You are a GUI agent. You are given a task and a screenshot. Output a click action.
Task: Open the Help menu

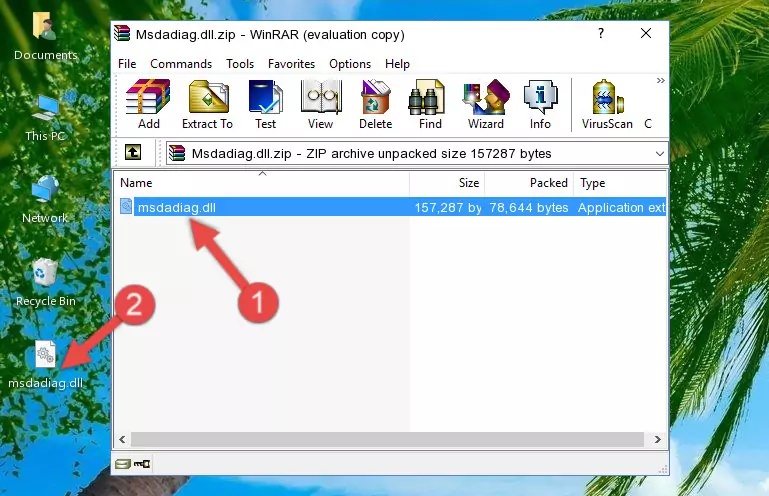tap(397, 64)
